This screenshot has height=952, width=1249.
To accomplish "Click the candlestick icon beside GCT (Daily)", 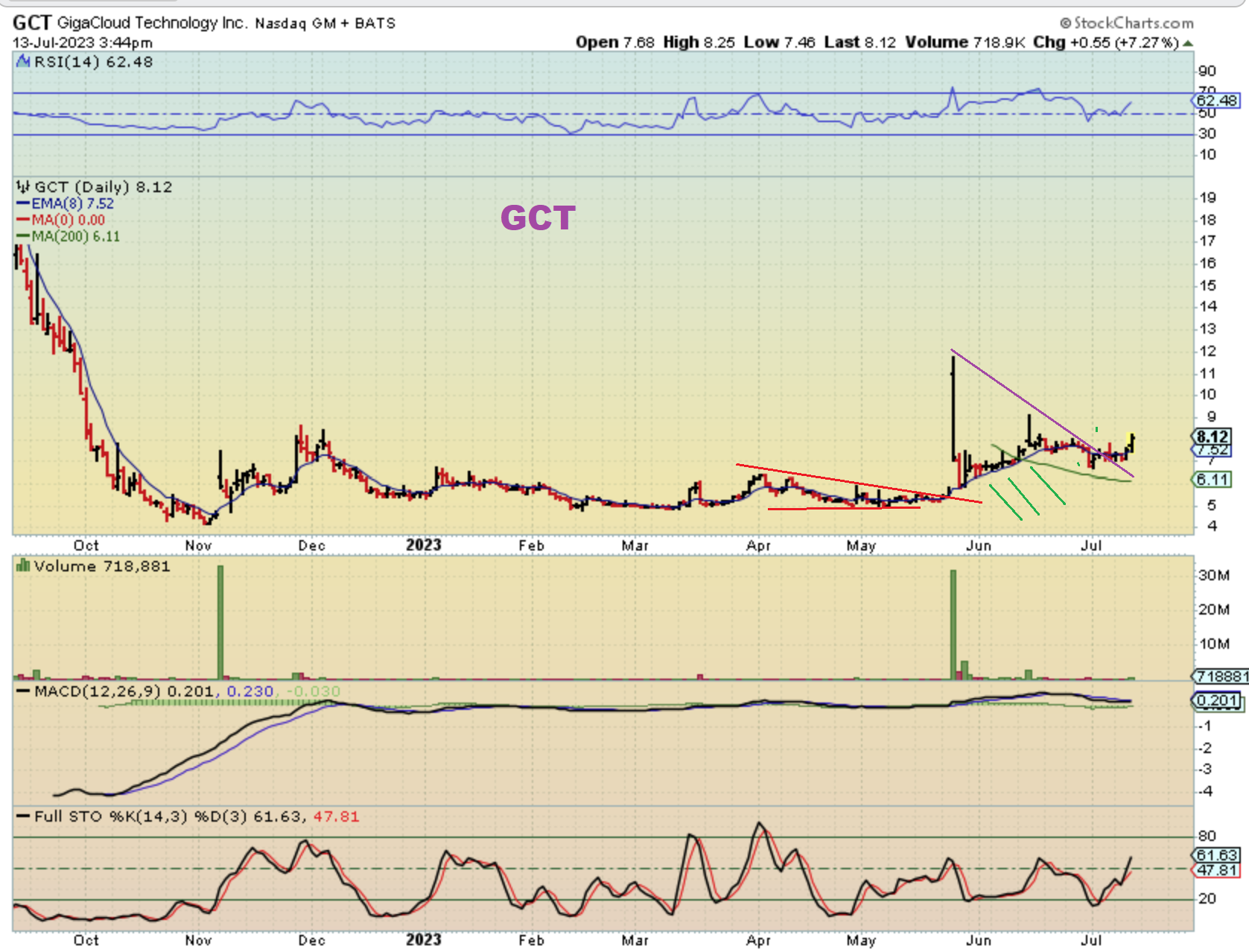I will coord(23,187).
